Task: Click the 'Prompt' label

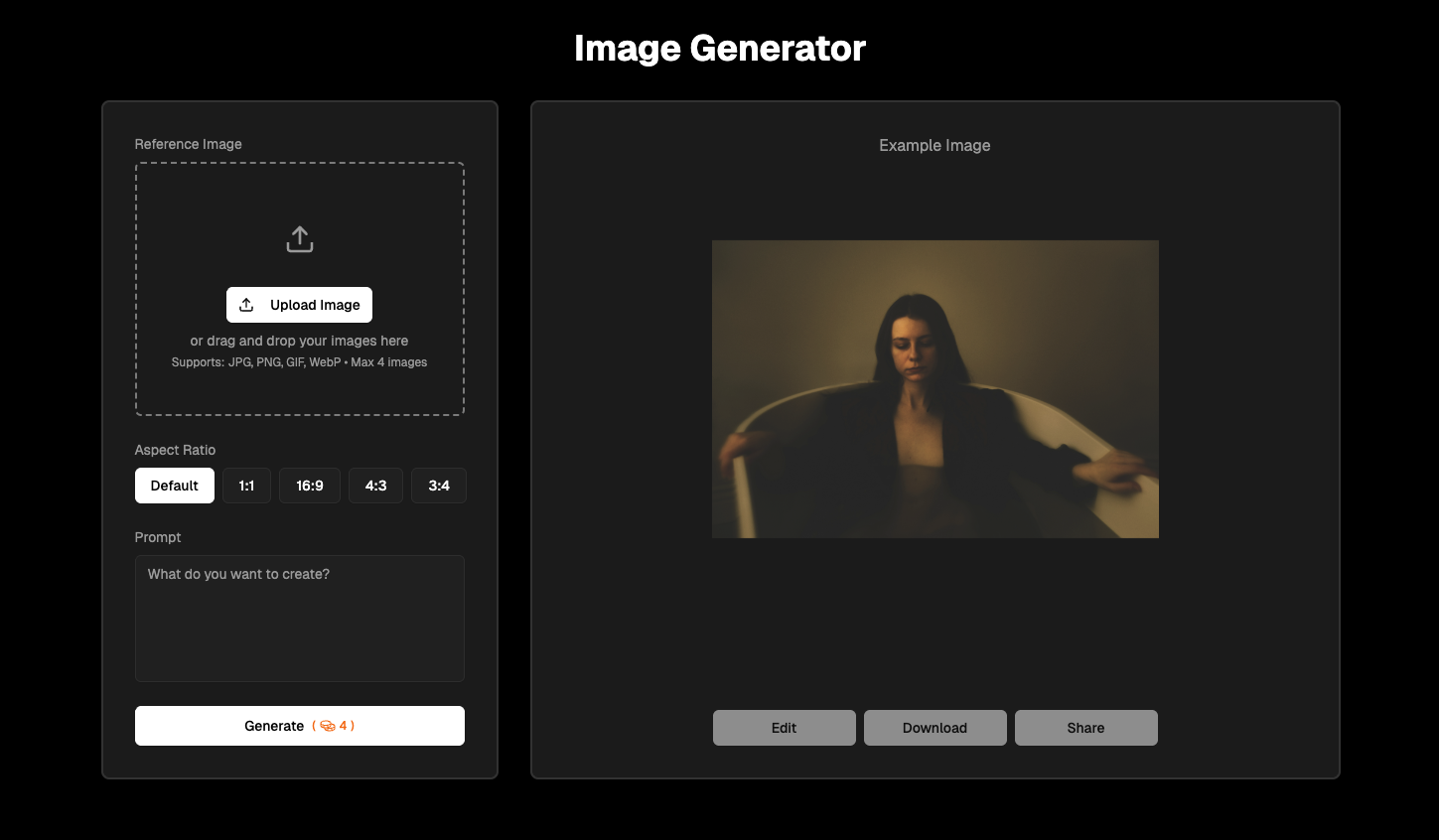Action: click(158, 537)
